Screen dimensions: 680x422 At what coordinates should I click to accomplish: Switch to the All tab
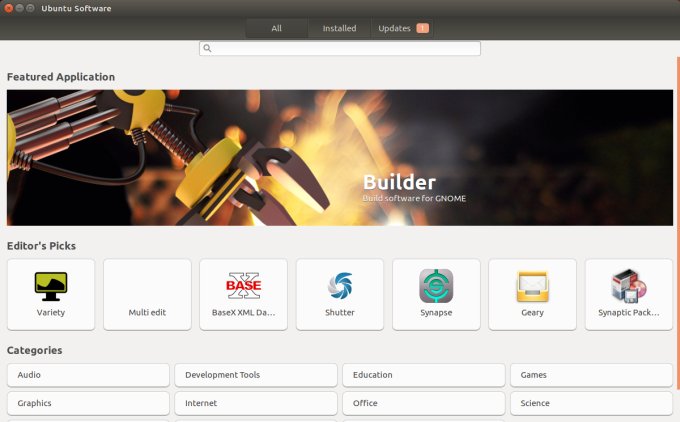(x=277, y=28)
